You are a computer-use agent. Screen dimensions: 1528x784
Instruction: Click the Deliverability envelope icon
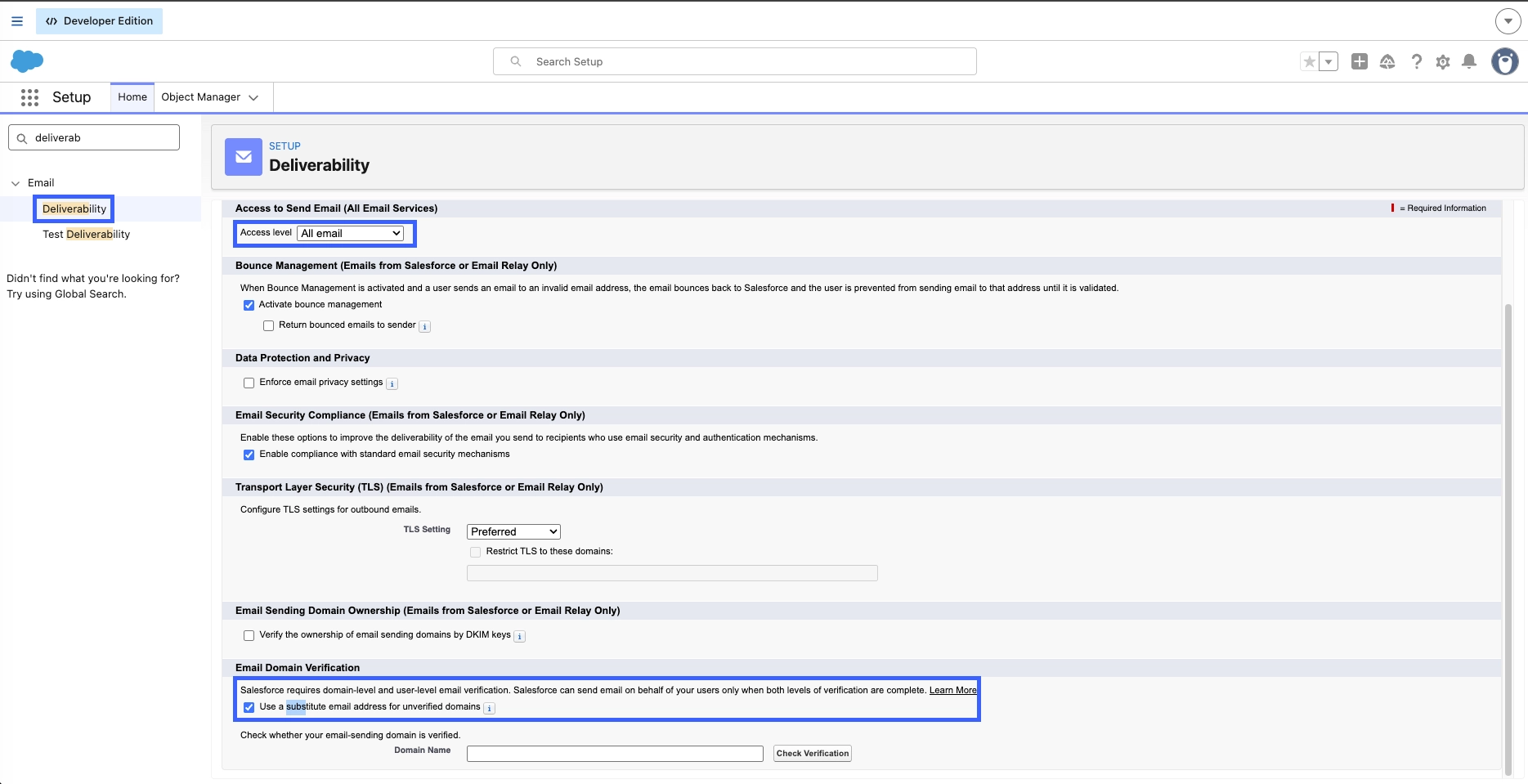coord(244,157)
